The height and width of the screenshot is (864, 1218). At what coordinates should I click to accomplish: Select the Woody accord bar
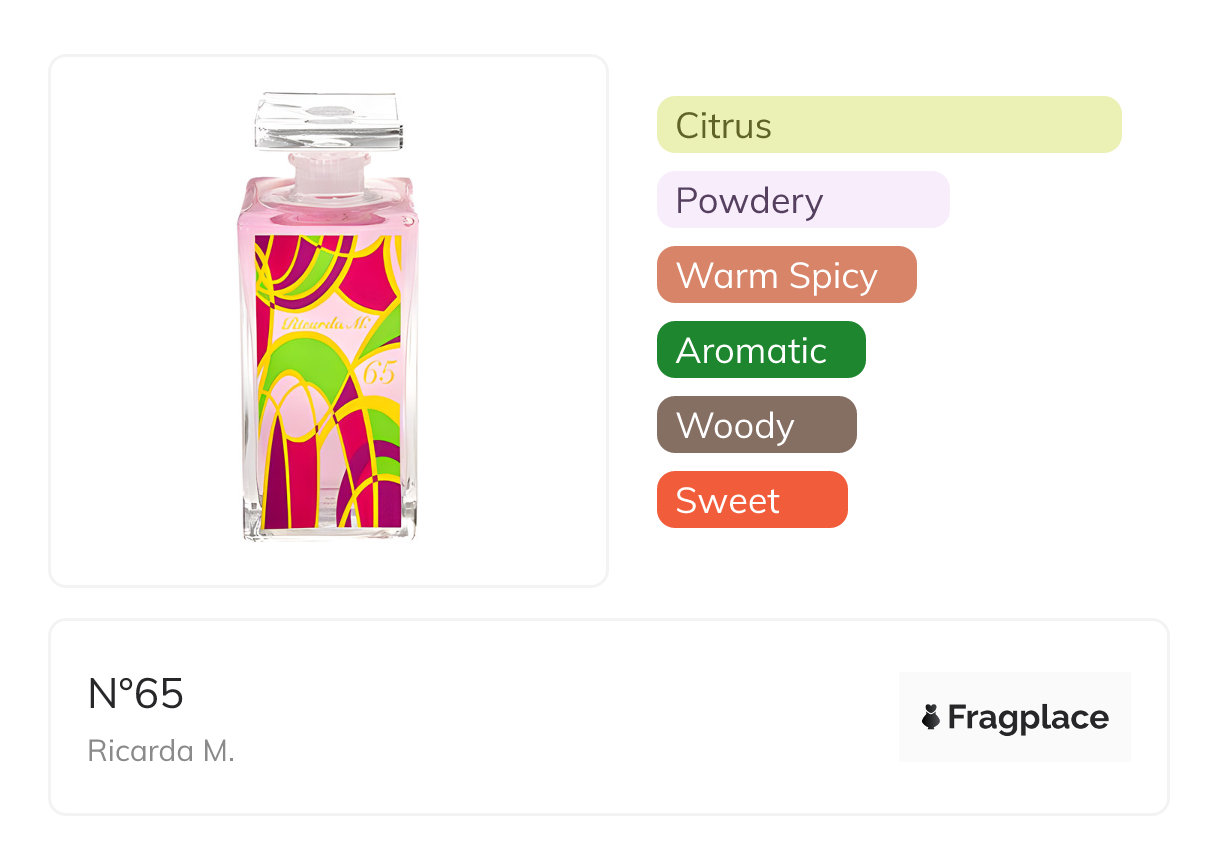[756, 425]
